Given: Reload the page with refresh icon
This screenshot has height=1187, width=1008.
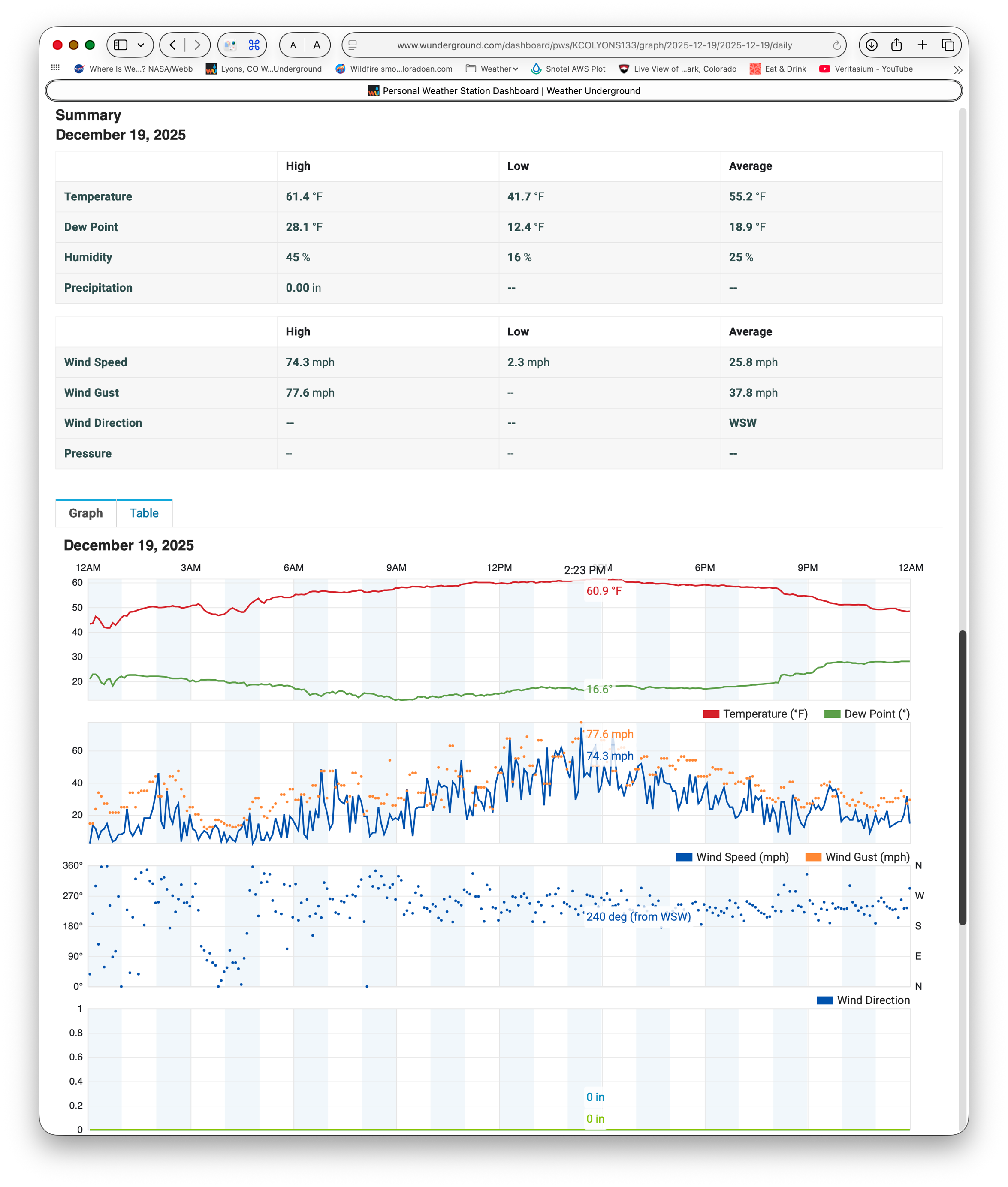Looking at the screenshot, I should (836, 46).
